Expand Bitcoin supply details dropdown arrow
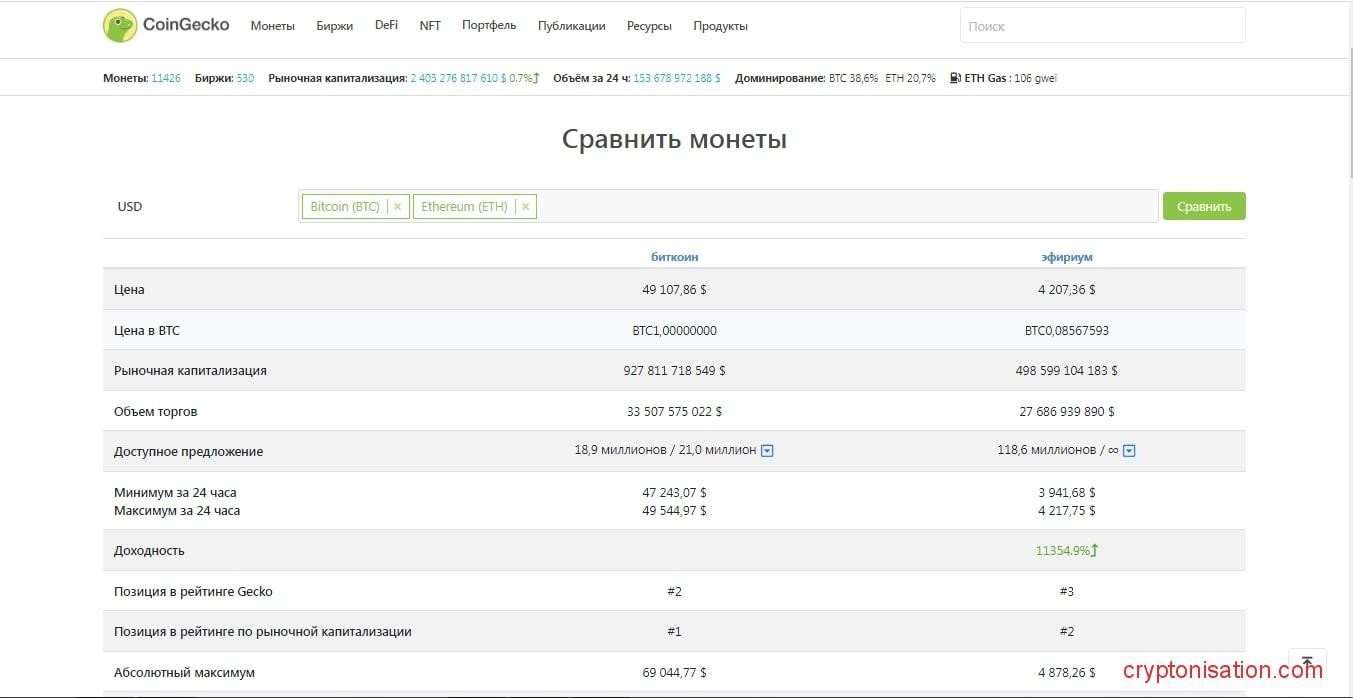This screenshot has width=1353, height=698. tap(767, 451)
